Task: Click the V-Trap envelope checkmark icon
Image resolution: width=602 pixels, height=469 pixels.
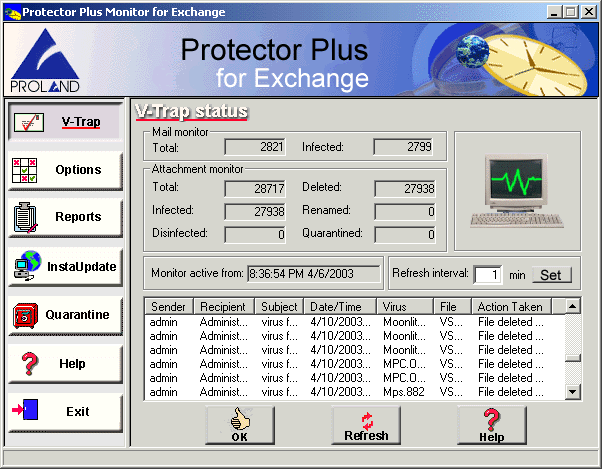Action: tap(29, 122)
